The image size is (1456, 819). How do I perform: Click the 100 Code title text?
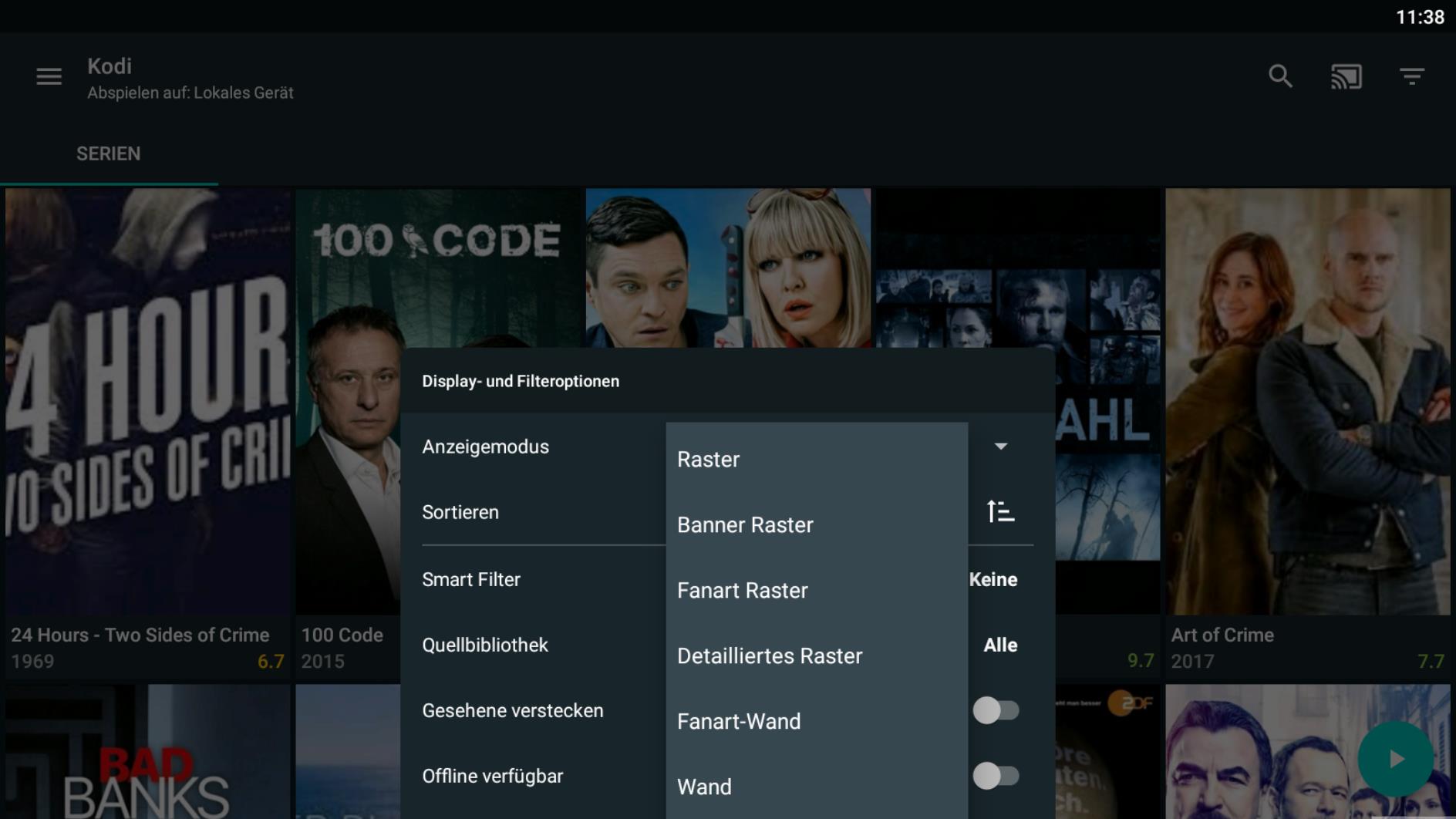tap(342, 635)
